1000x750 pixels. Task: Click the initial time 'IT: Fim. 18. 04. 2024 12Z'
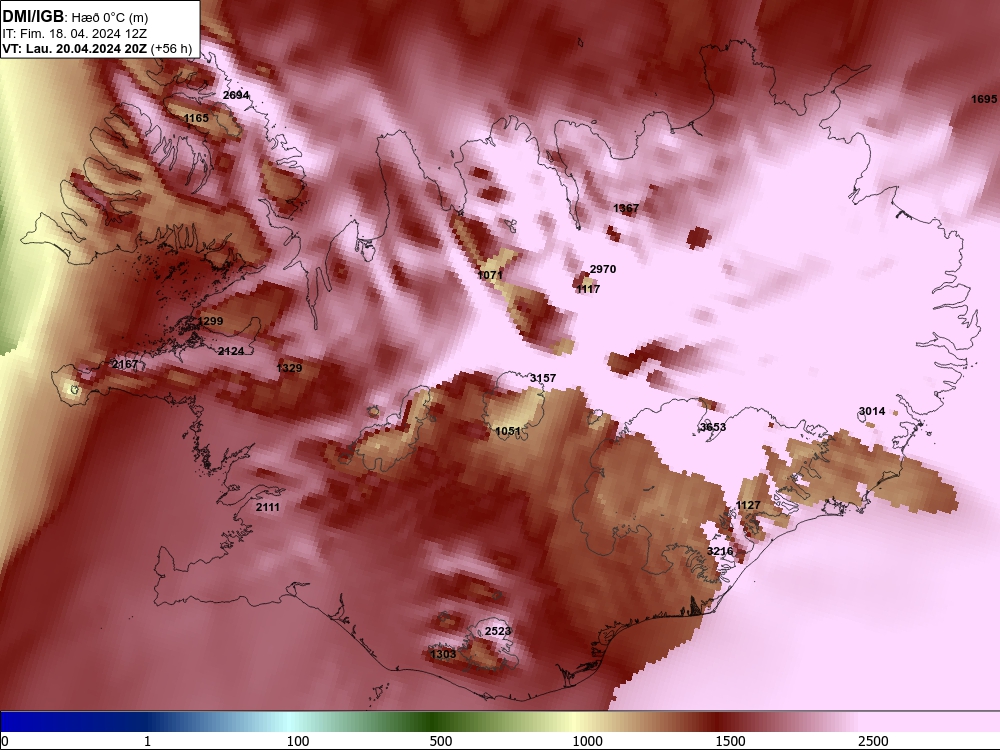74,33
